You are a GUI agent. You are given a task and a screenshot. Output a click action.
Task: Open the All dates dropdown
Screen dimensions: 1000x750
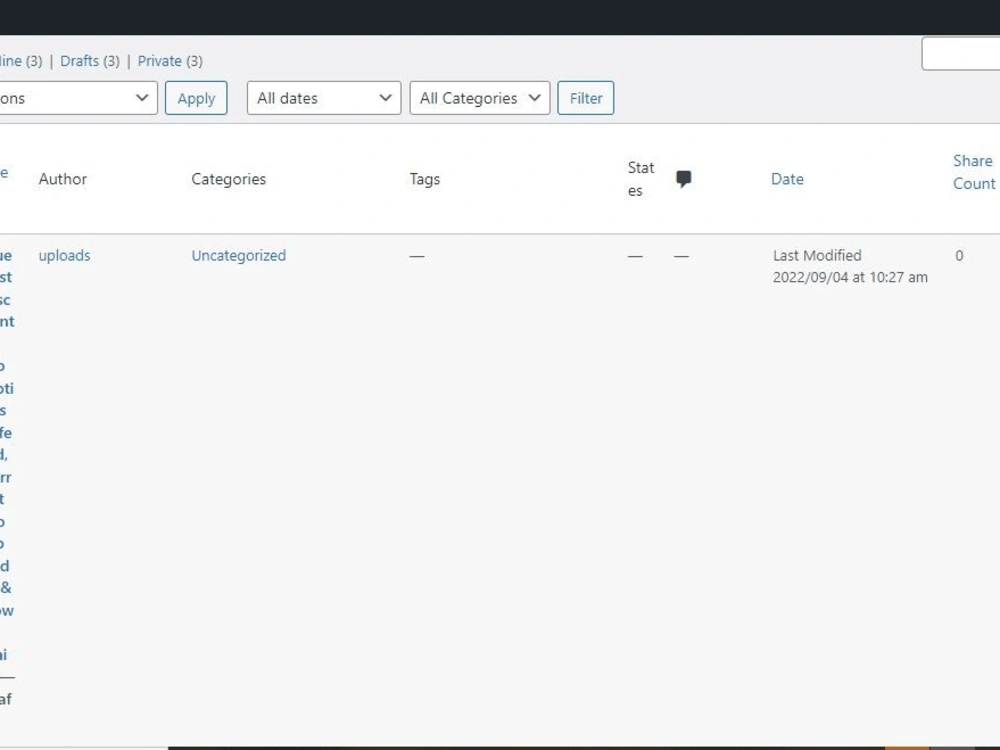[324, 98]
